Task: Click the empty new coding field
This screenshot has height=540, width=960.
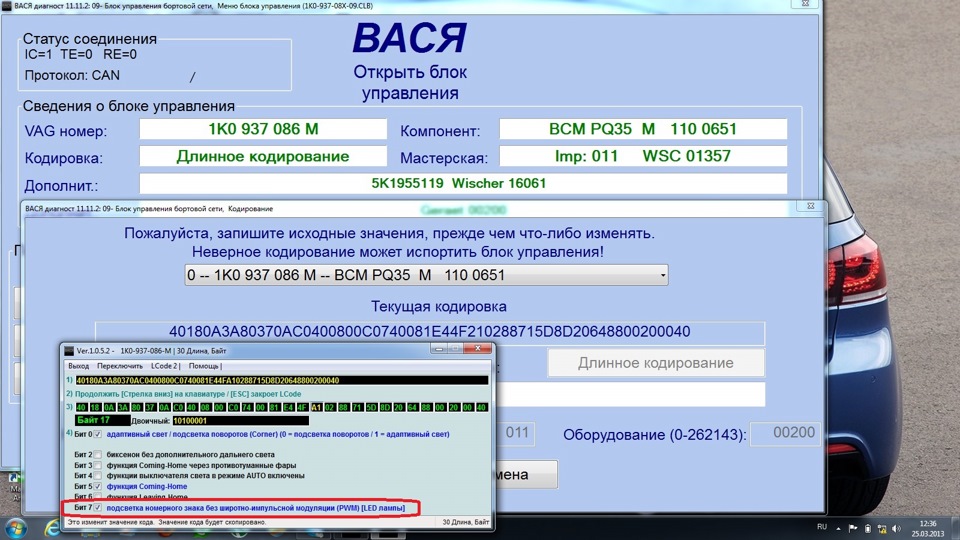Action: pyautogui.click(x=630, y=395)
